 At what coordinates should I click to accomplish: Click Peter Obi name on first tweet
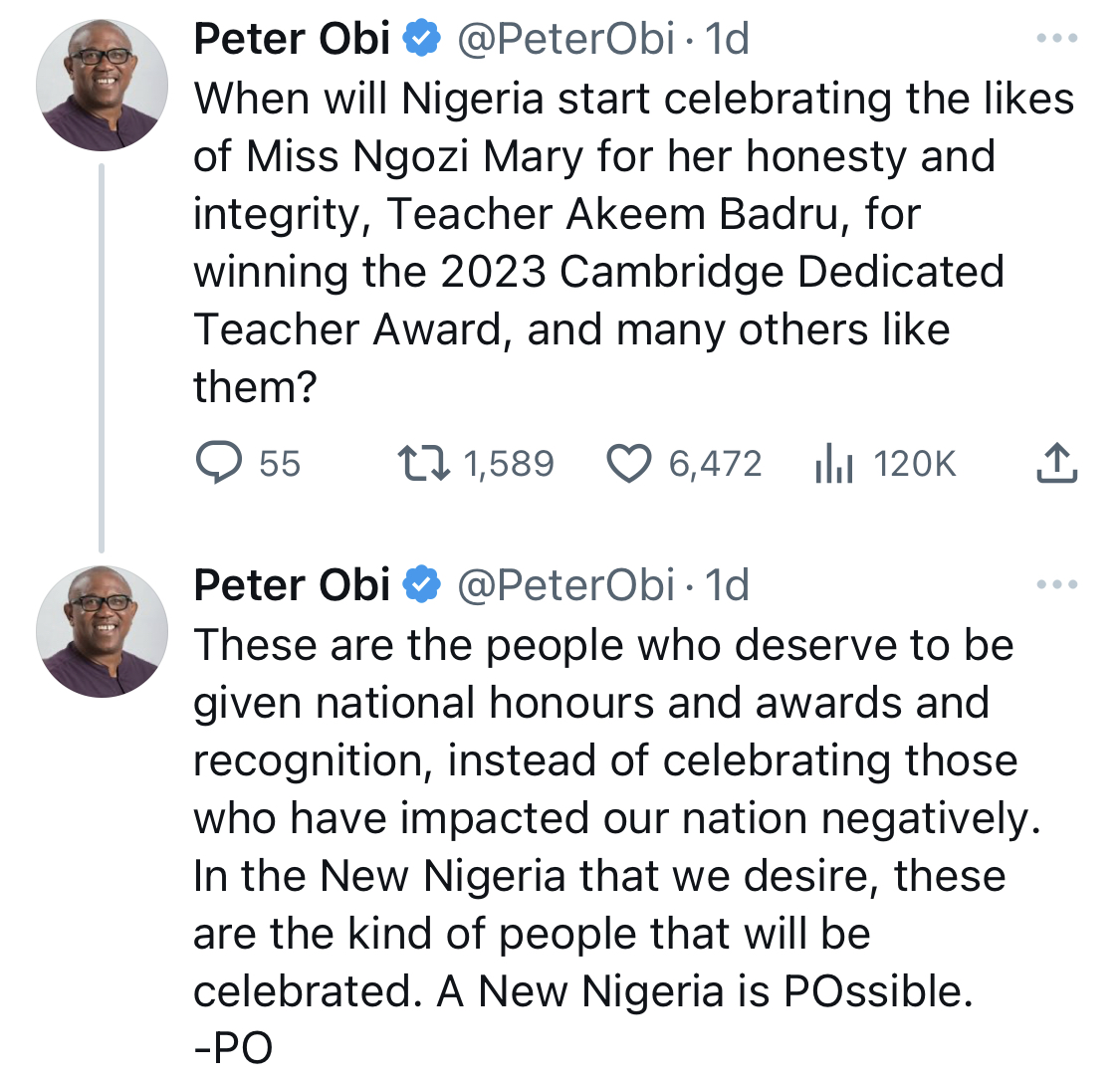(292, 39)
